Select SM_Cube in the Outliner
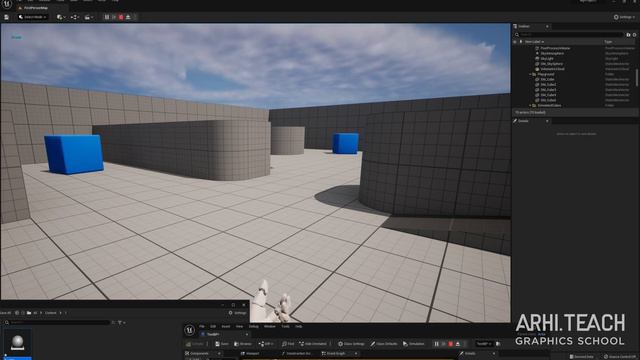The width and height of the screenshot is (640, 360). (x=547, y=80)
